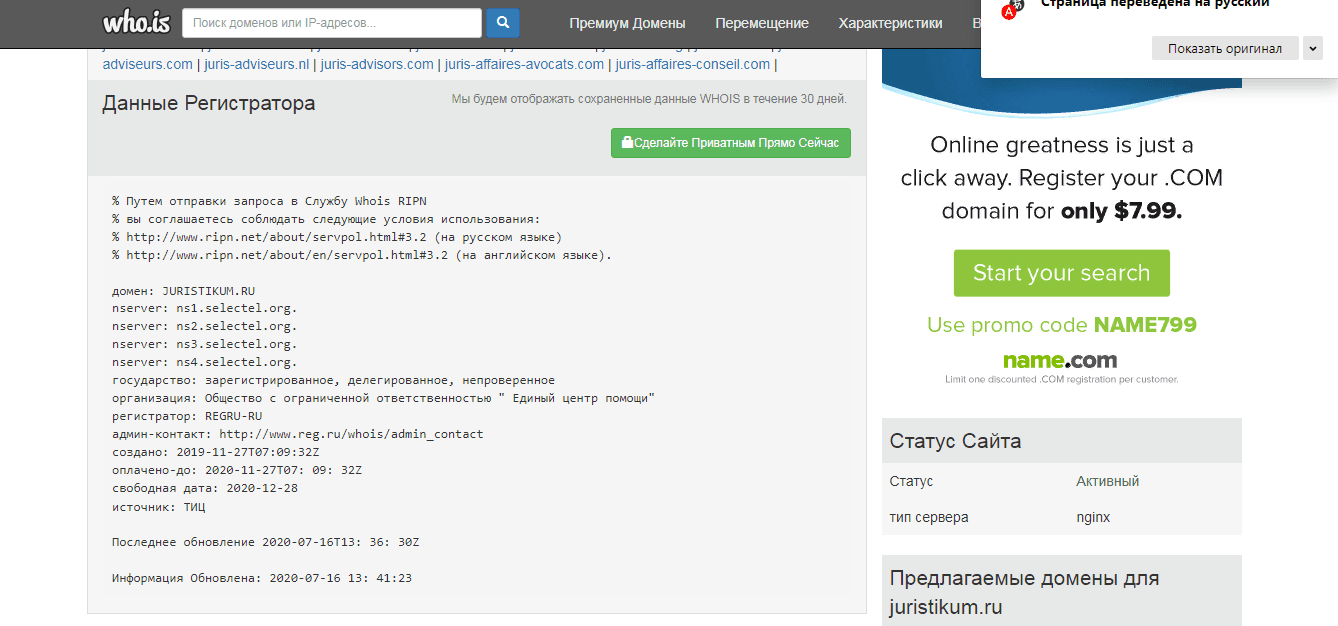Click the Статус Сайта section header
Screen dimensions: 1338x626
955,441
